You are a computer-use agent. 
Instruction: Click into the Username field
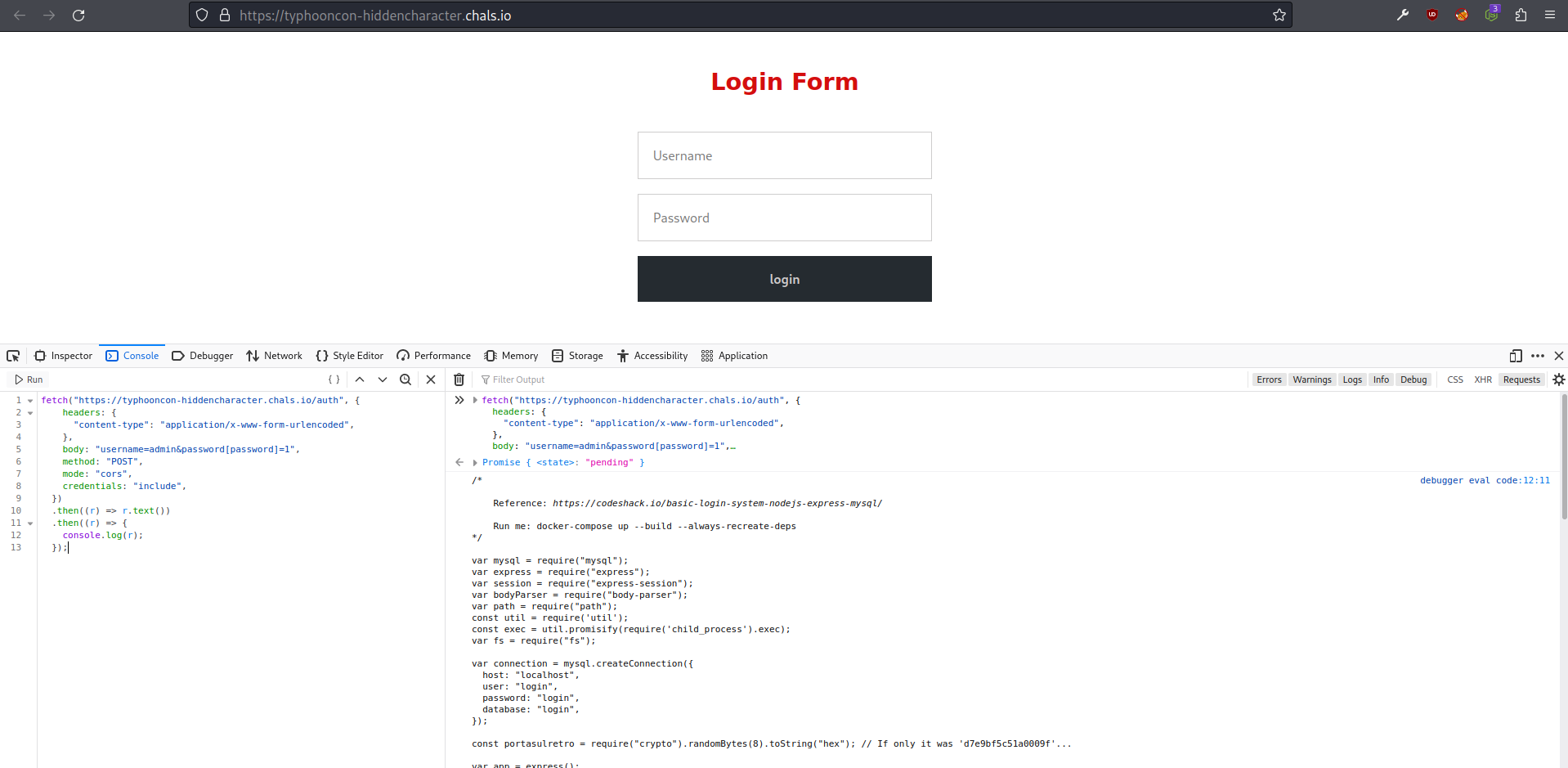(784, 155)
